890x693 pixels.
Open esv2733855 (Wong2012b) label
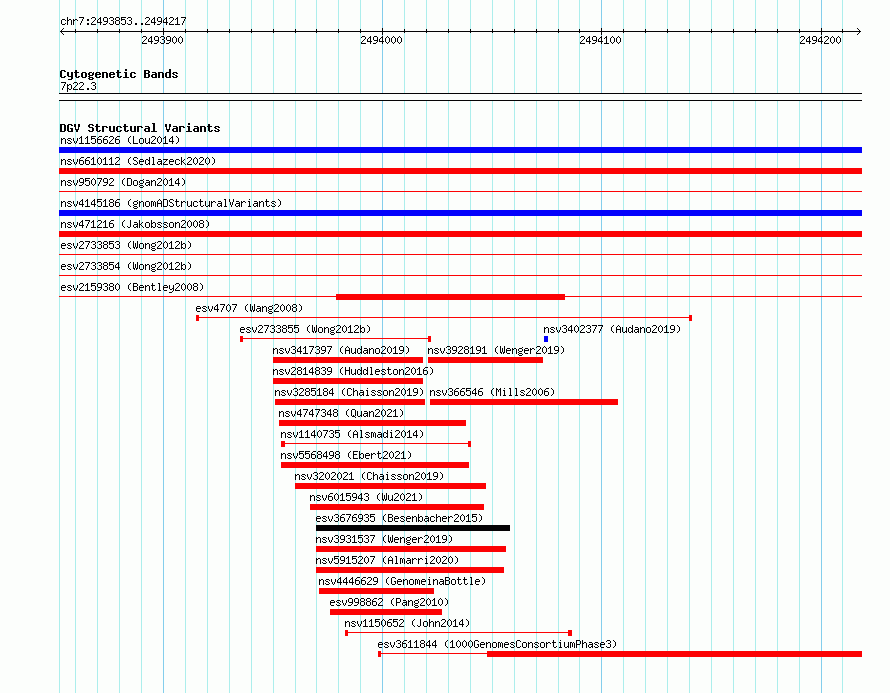click(x=305, y=329)
